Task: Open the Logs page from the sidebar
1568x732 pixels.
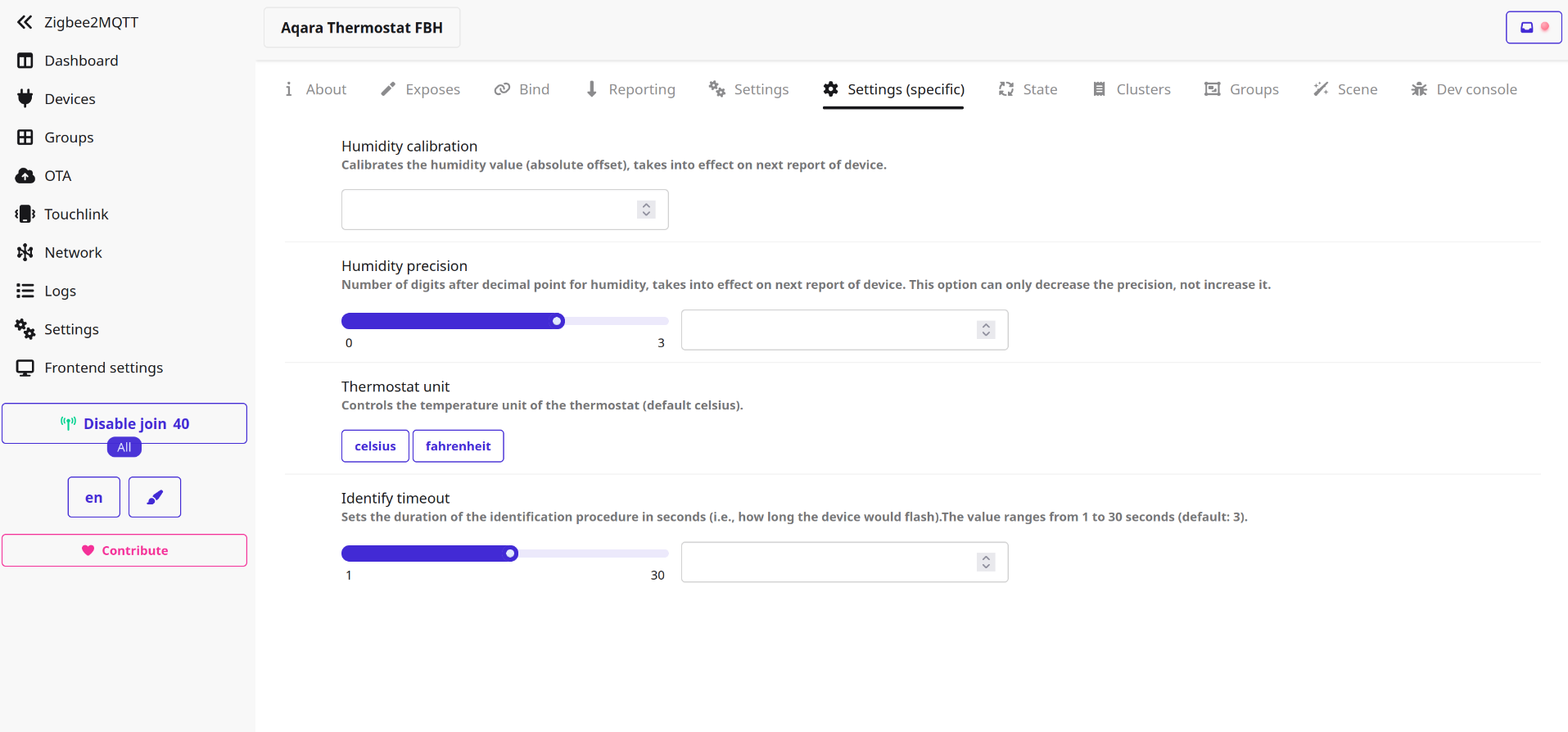Action: point(60,291)
